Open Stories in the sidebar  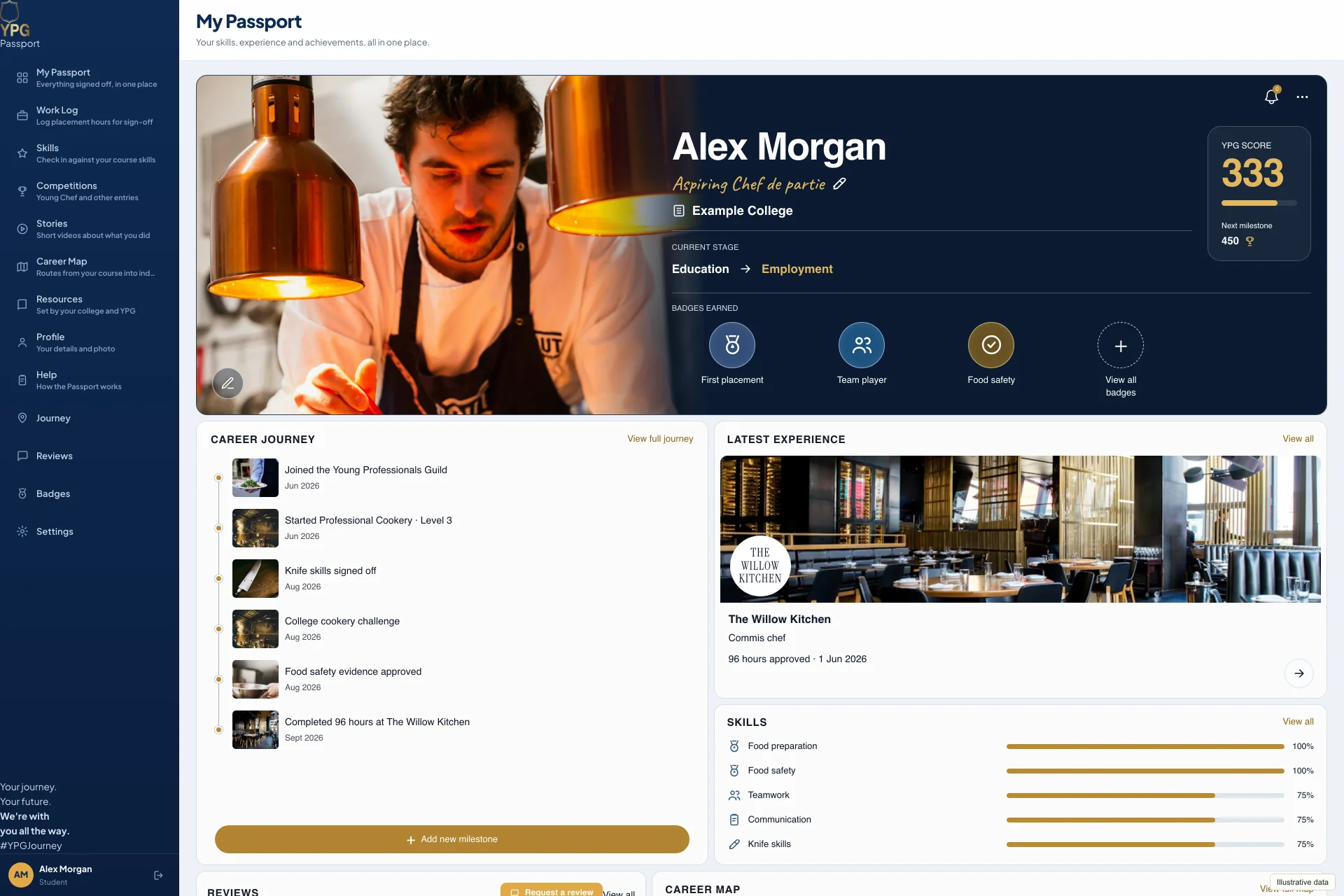(x=90, y=229)
